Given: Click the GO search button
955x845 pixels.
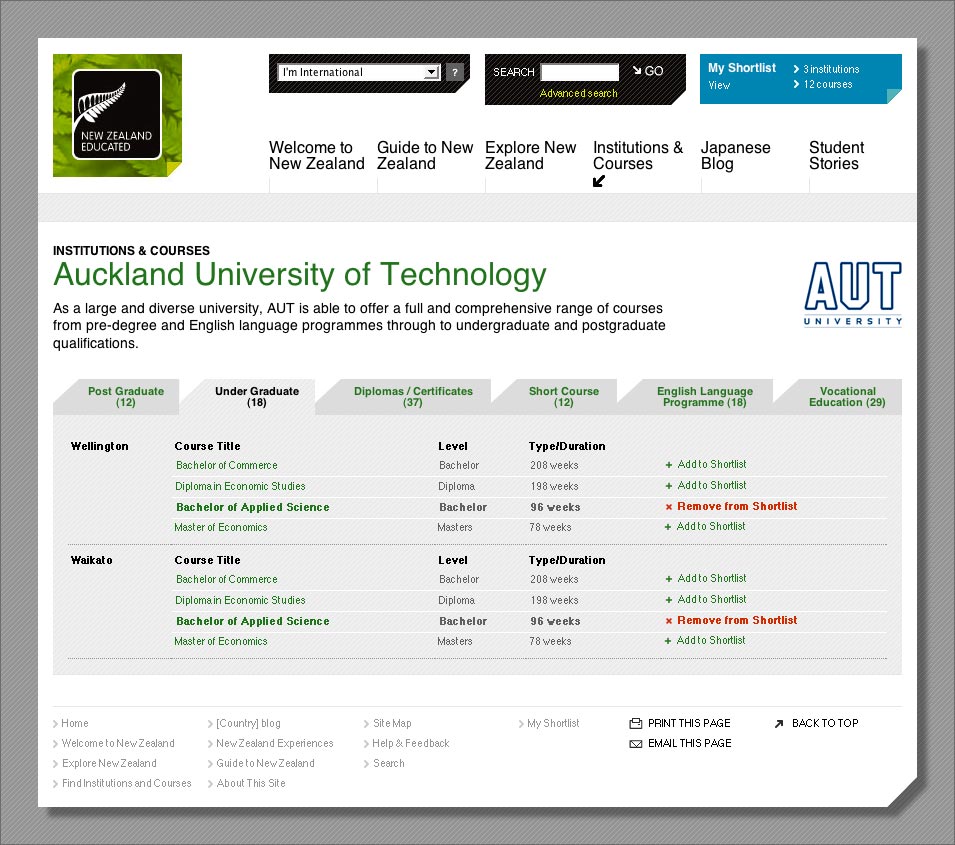Looking at the screenshot, I should click(x=648, y=71).
